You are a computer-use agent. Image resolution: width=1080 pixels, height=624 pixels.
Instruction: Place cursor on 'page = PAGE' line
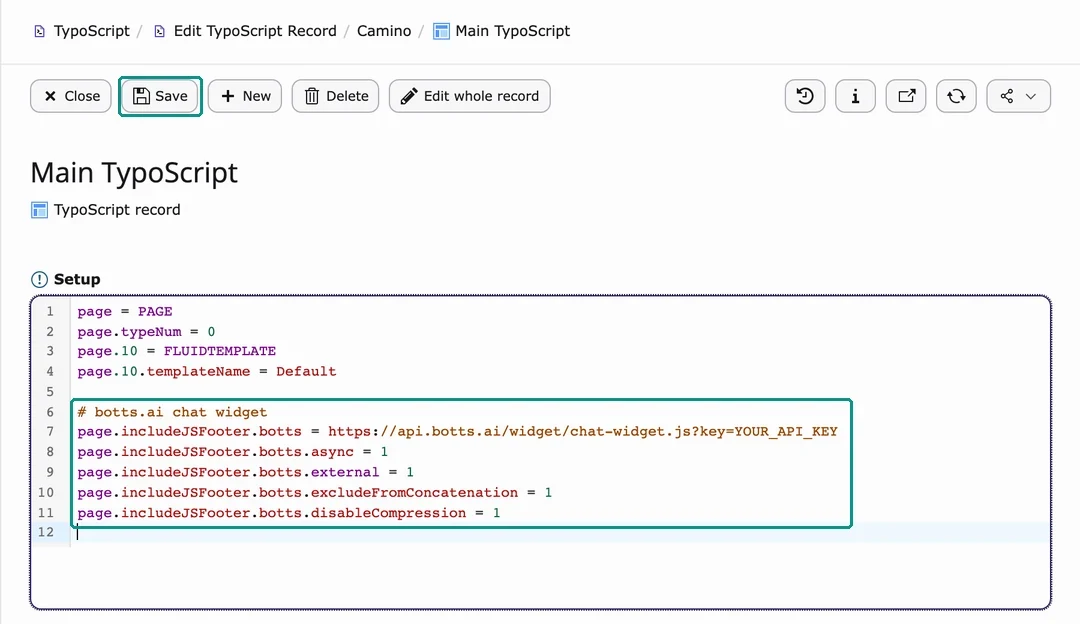pyautogui.click(x=125, y=311)
